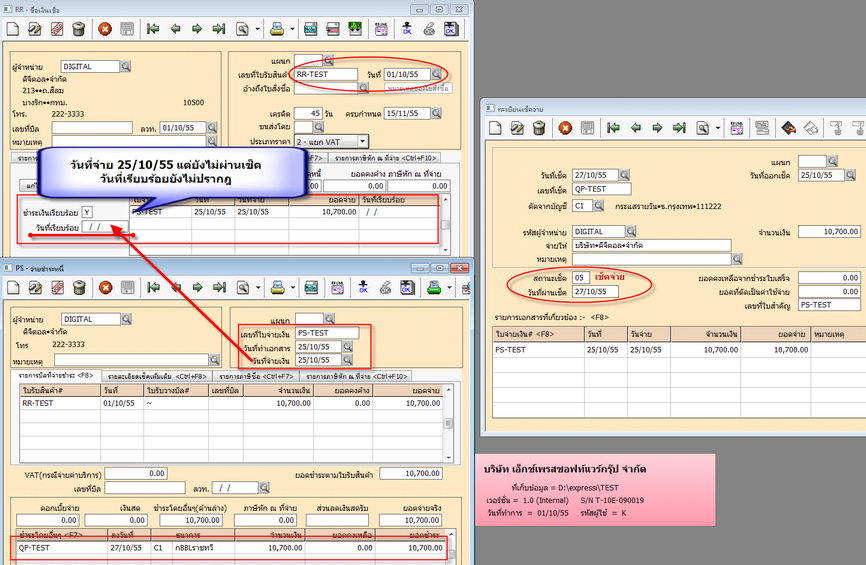Click next record arrow in PS window toolbar
This screenshot has height=565, width=866.
click(197, 288)
